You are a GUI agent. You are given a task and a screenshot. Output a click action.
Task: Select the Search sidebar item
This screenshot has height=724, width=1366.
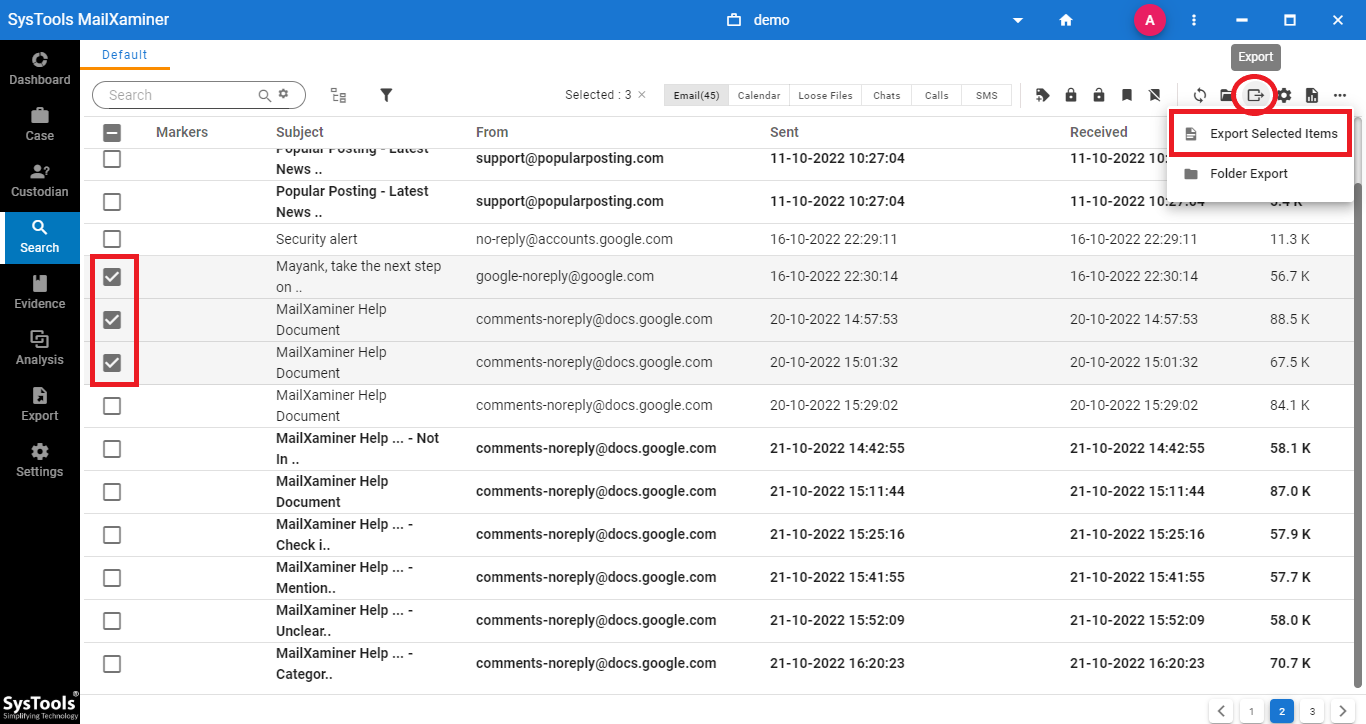tap(40, 236)
